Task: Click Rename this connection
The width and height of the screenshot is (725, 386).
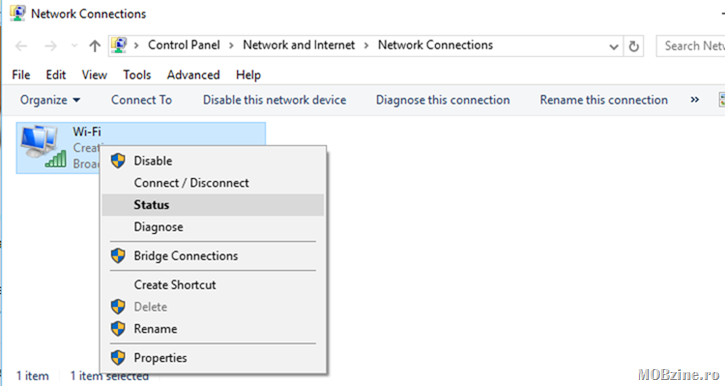Action: tap(603, 100)
